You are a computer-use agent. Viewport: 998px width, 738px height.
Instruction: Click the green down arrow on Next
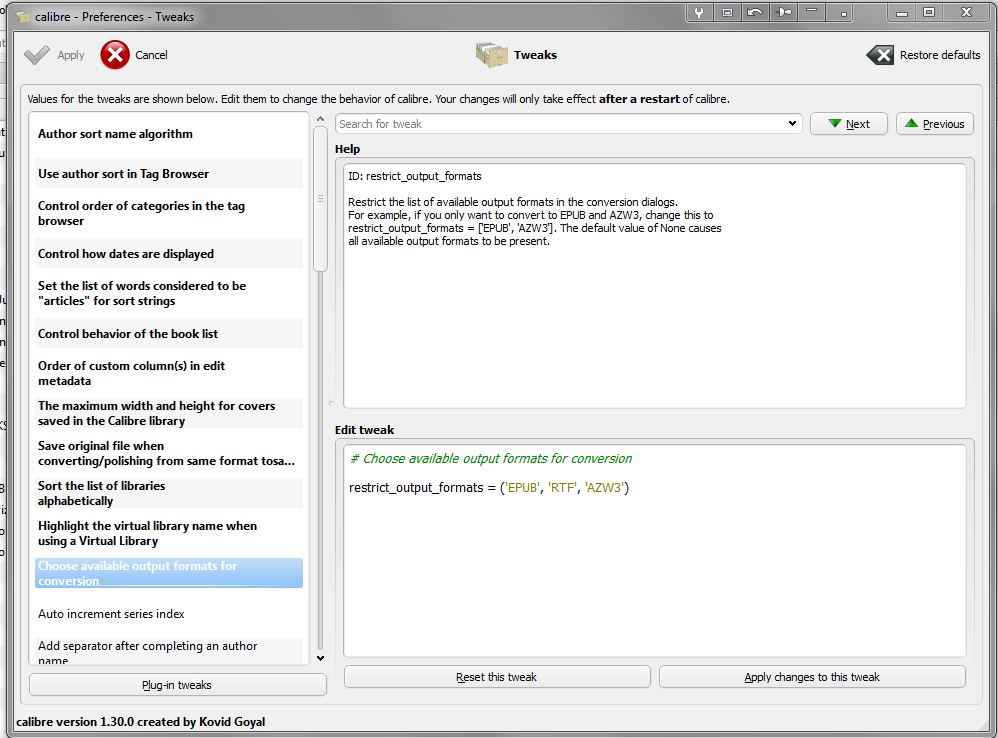pyautogui.click(x=834, y=123)
